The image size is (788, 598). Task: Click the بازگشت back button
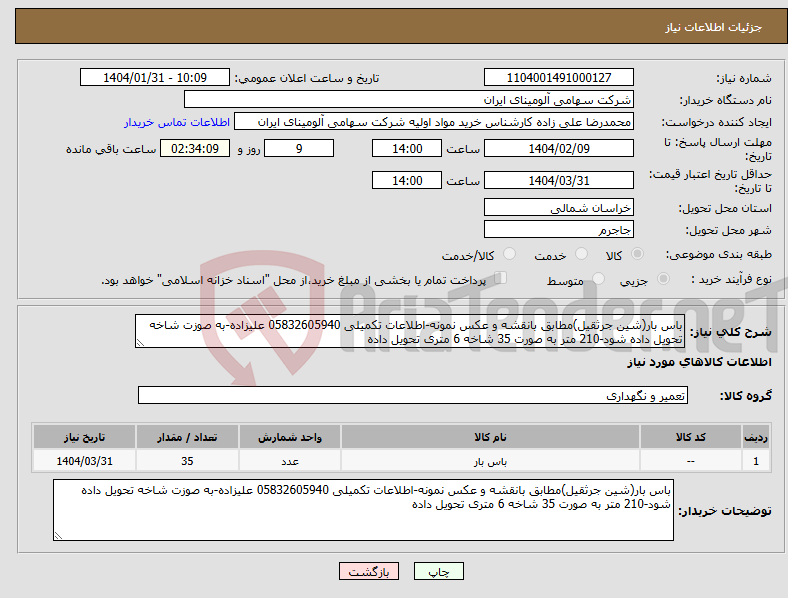[369, 571]
